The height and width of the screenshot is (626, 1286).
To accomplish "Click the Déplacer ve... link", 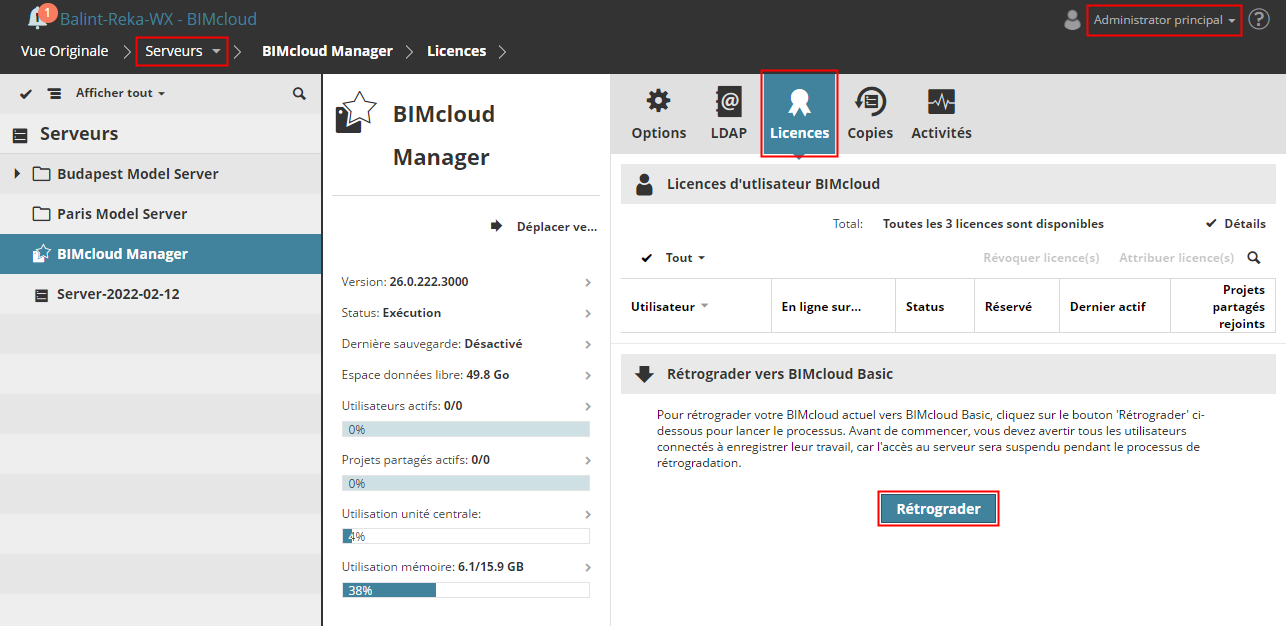I will [x=546, y=227].
